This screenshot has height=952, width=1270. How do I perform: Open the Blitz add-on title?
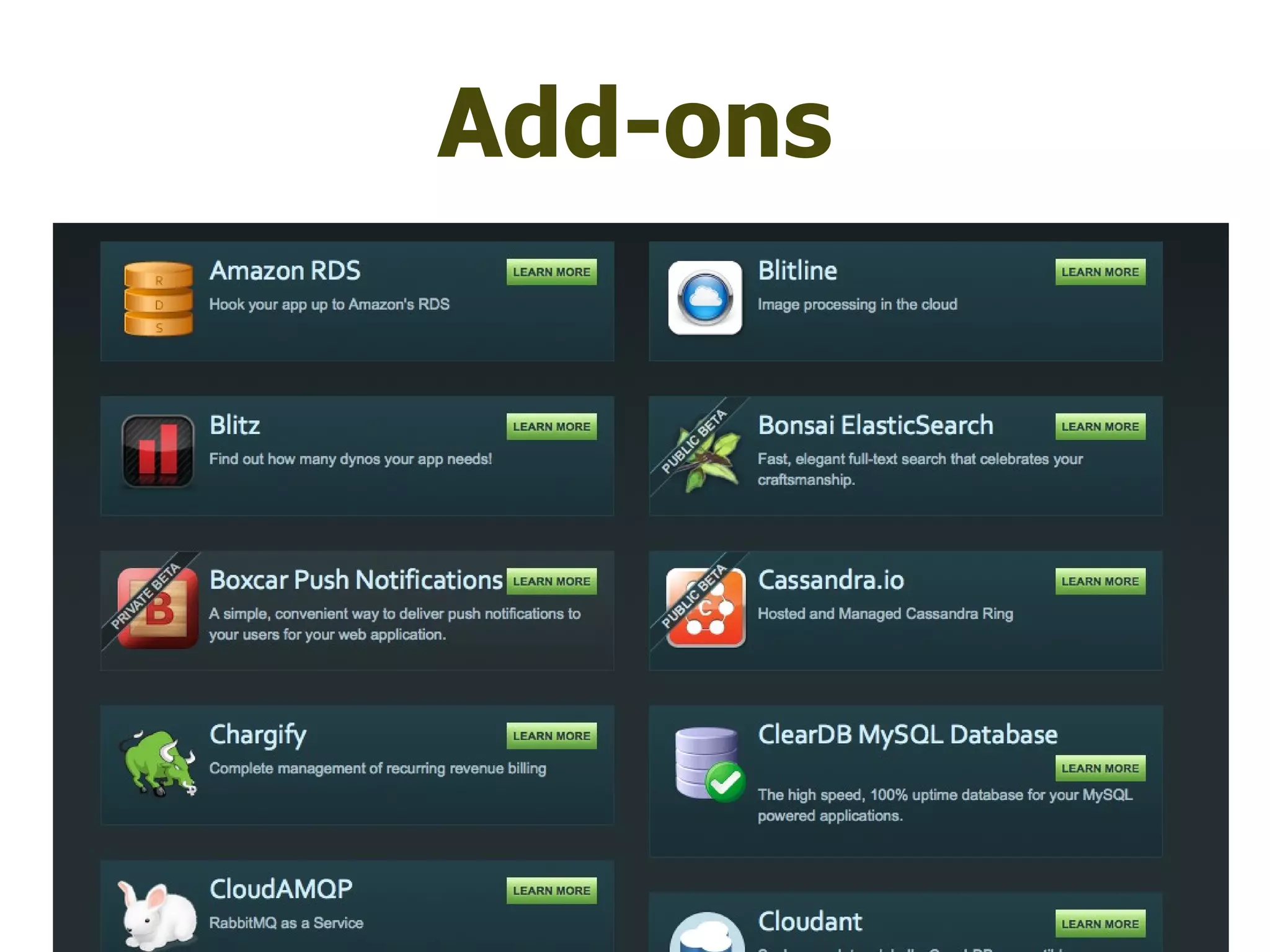click(234, 425)
